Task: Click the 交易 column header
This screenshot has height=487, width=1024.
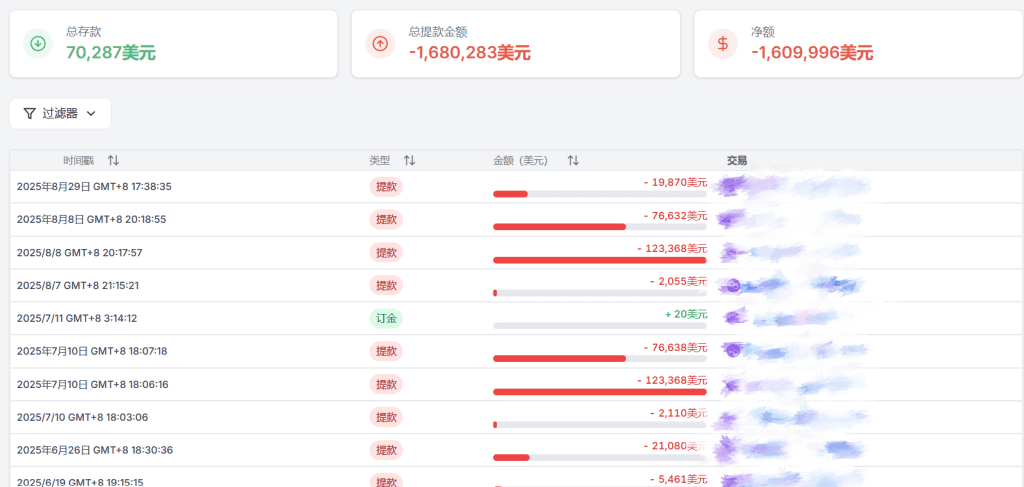Action: (737, 161)
